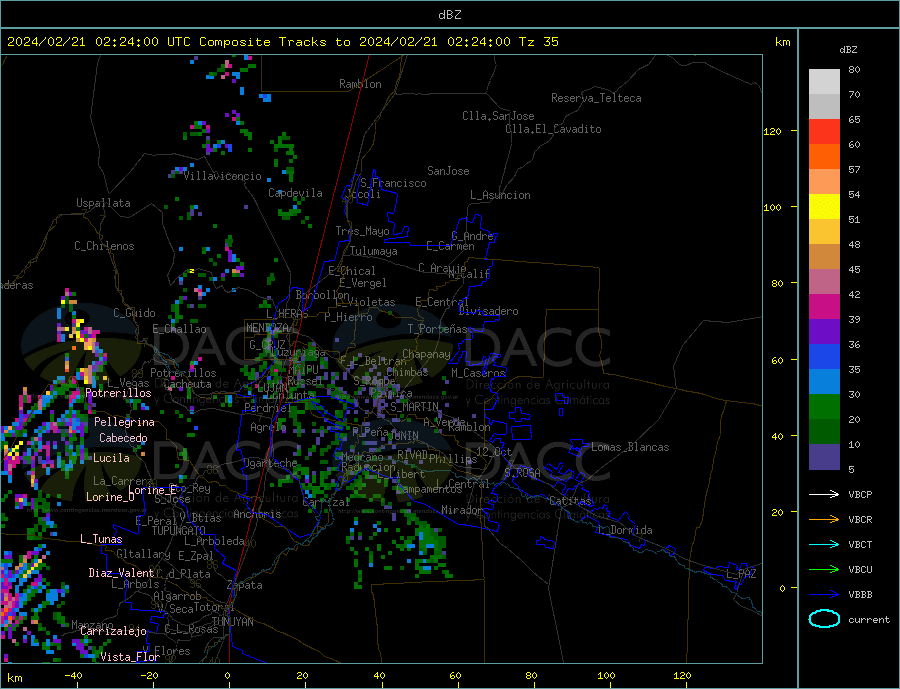Select the magenta 39-42 dBZ swatch
Image resolution: width=900 pixels, height=689 pixels.
(x=824, y=307)
